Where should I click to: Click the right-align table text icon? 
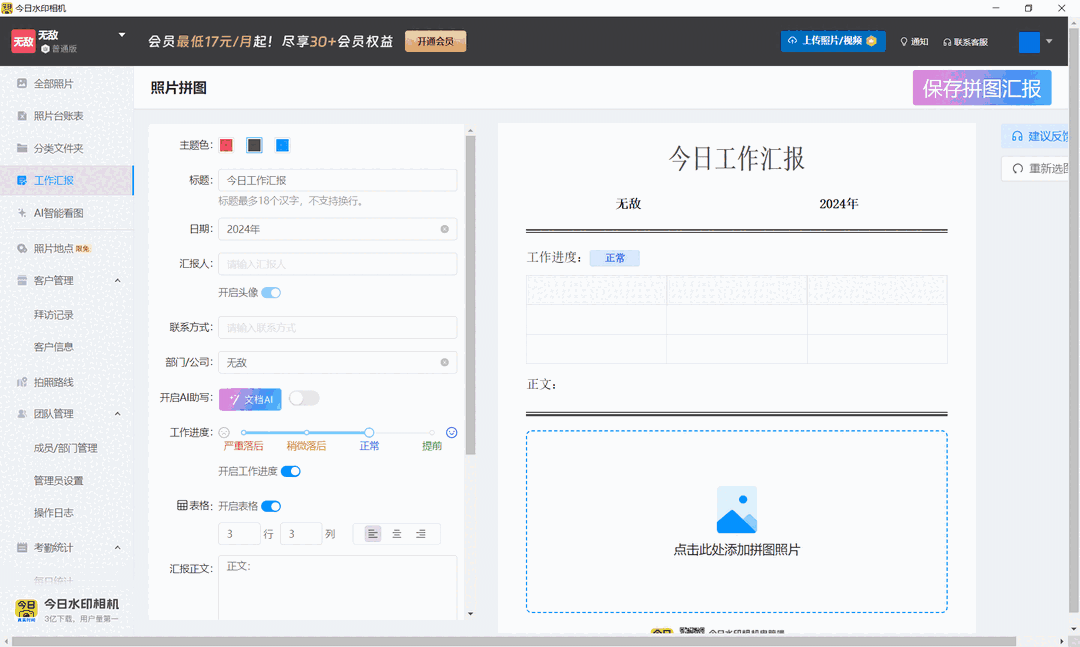[421, 534]
